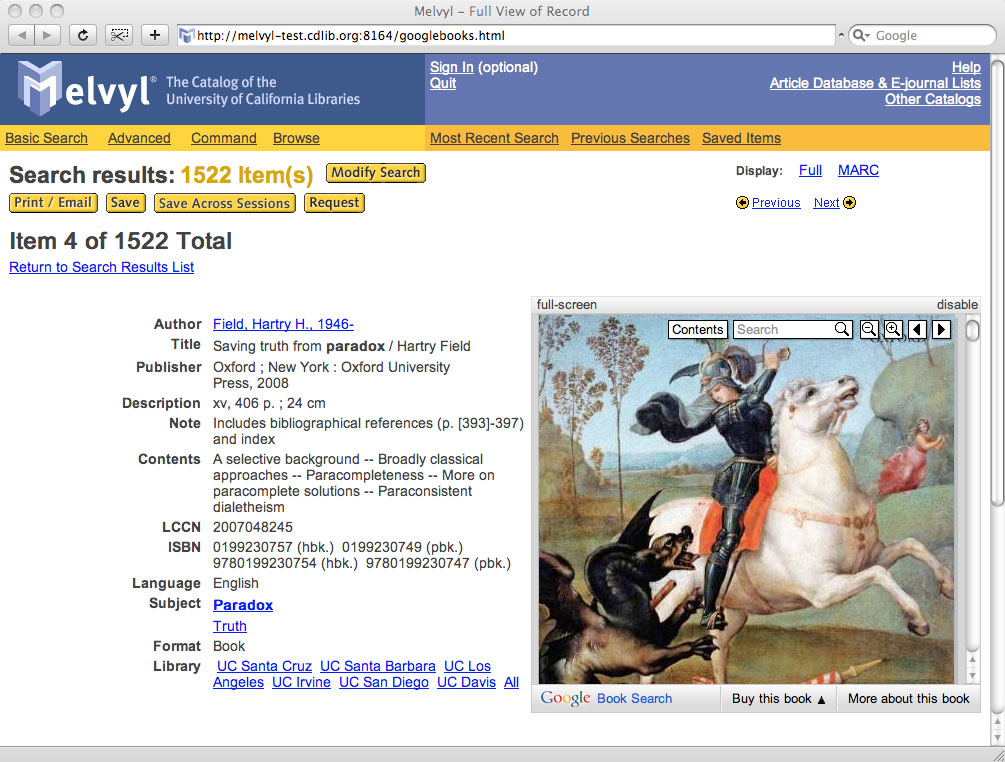Screen dimensions: 1005x762
Task: Open author link Field, Hartry H.
Action: 283,324
